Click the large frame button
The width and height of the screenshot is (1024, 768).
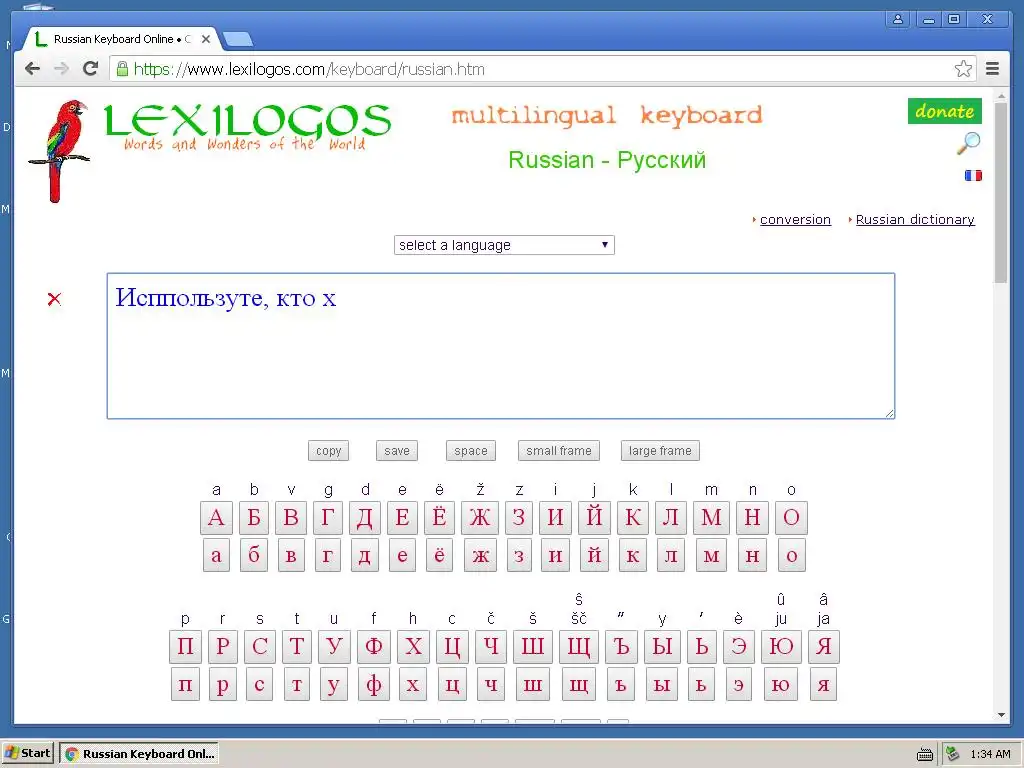point(660,451)
